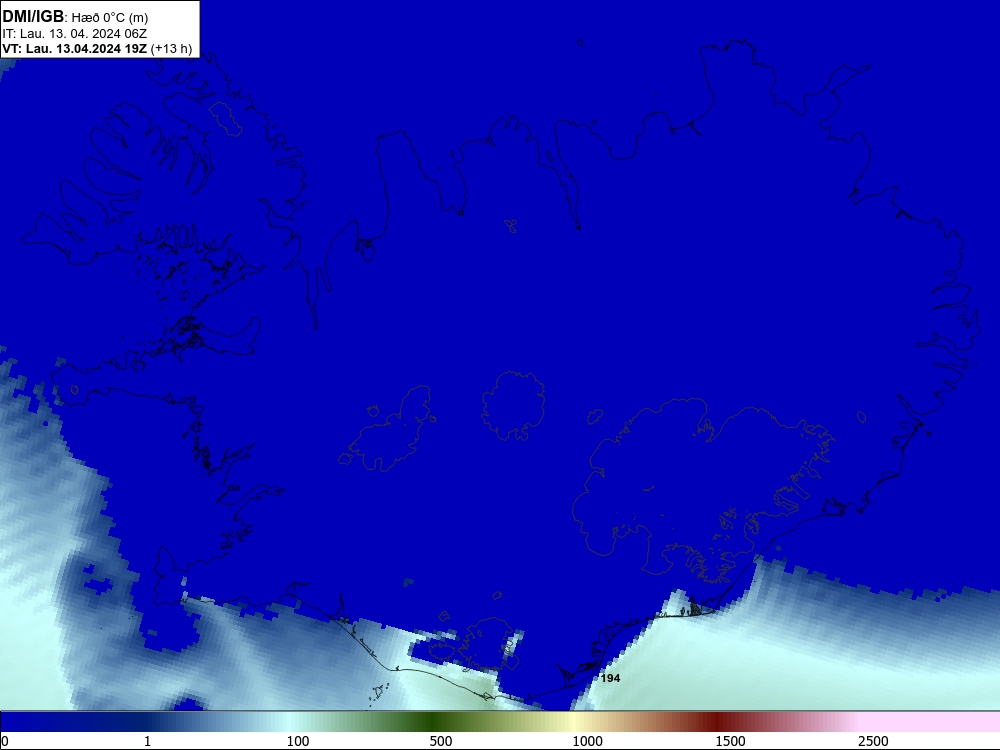Click the legend label 500

[441, 741]
